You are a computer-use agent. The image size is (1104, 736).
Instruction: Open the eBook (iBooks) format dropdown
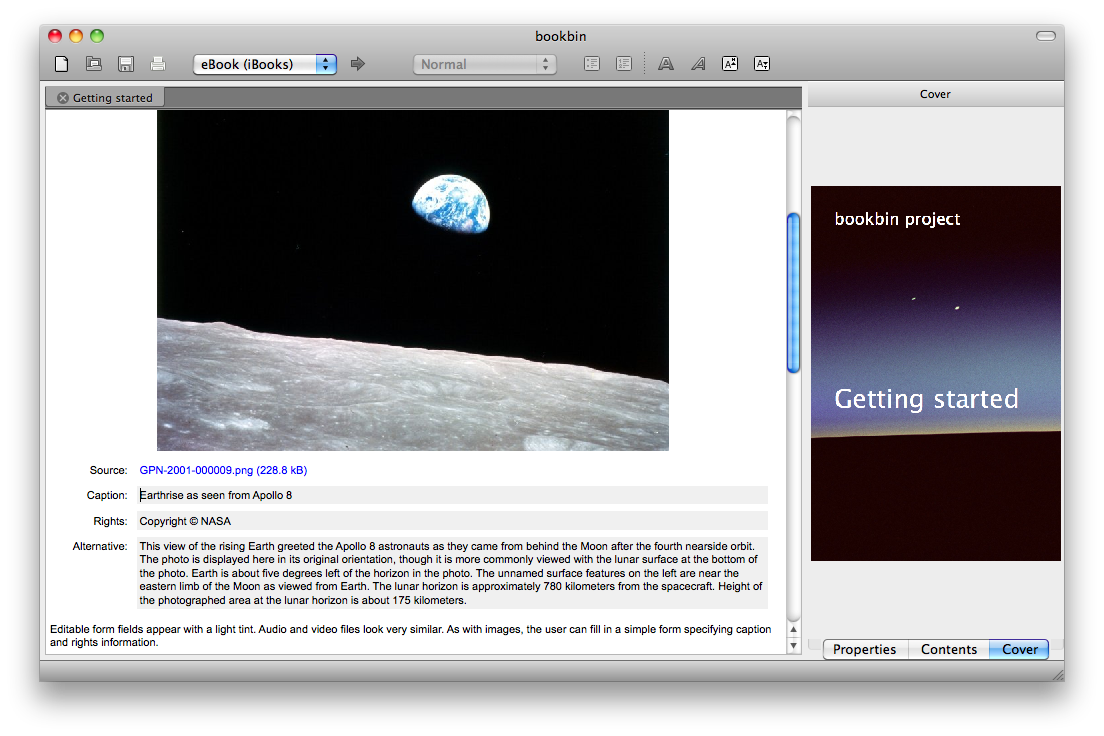click(x=265, y=64)
